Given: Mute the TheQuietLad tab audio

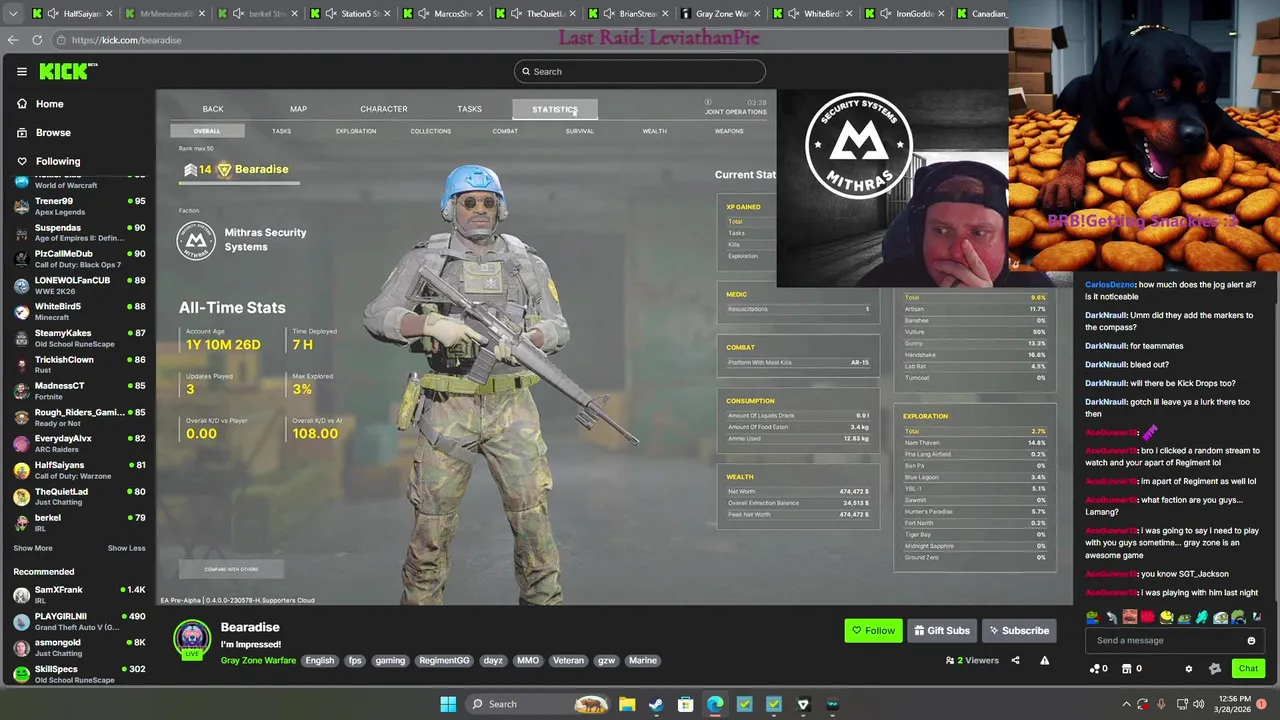Looking at the screenshot, I should (x=517, y=14).
